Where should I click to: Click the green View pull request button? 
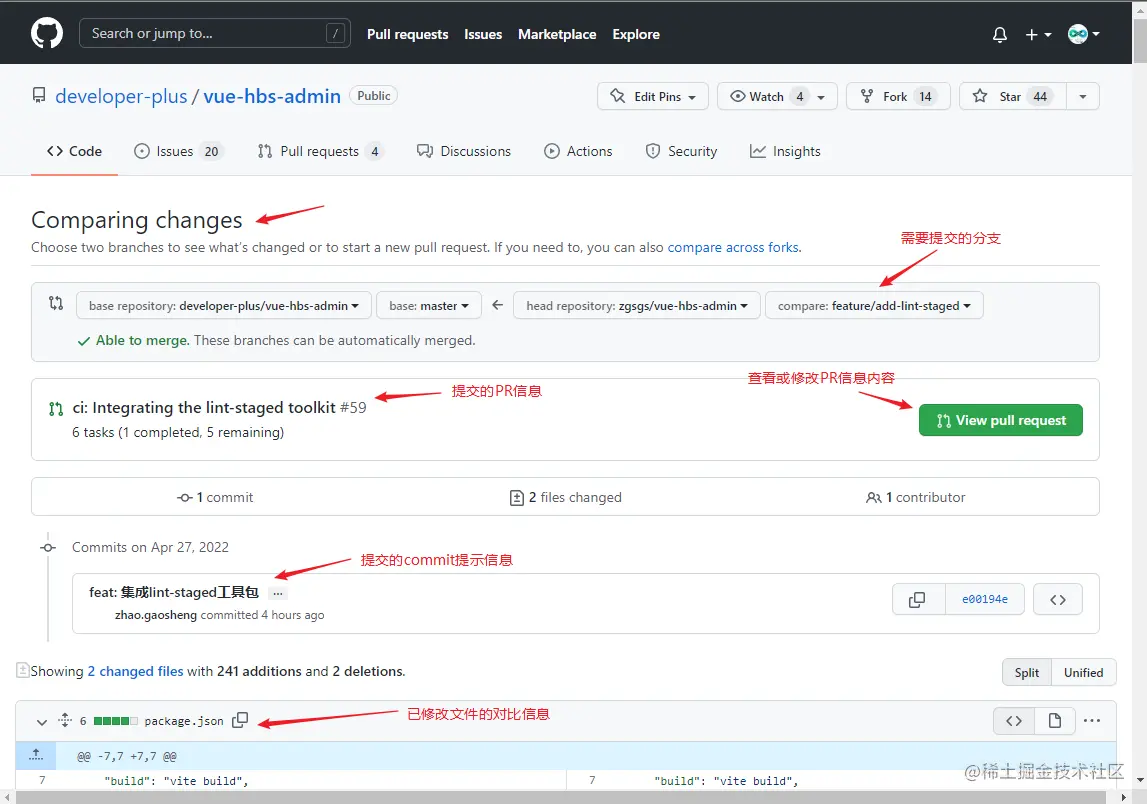[1000, 420]
